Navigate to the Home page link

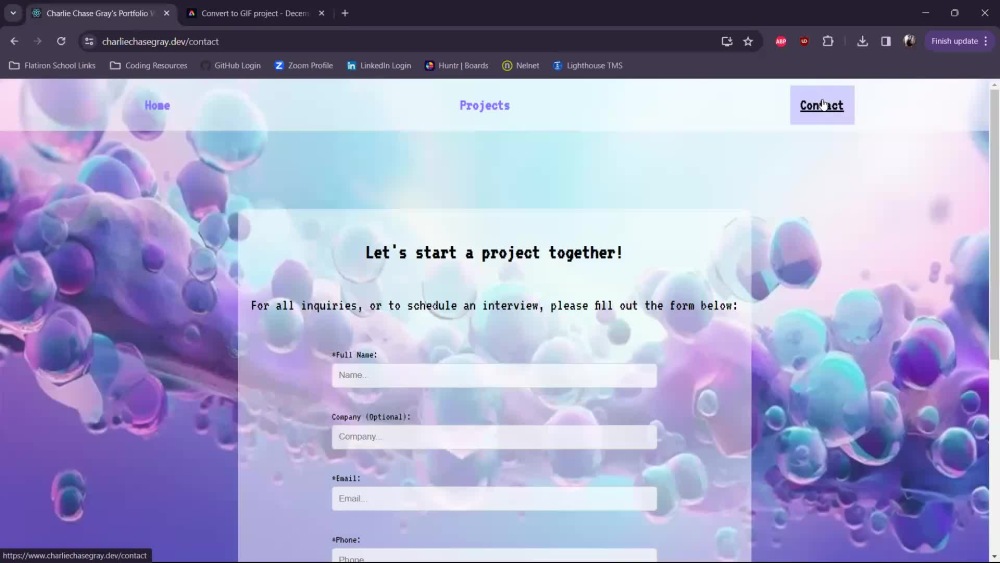tap(157, 105)
